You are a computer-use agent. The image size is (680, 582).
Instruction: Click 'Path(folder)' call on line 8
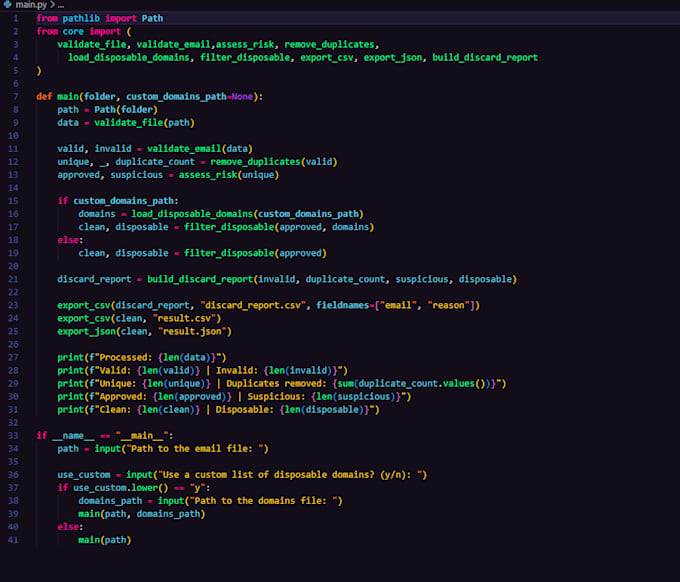pos(126,110)
